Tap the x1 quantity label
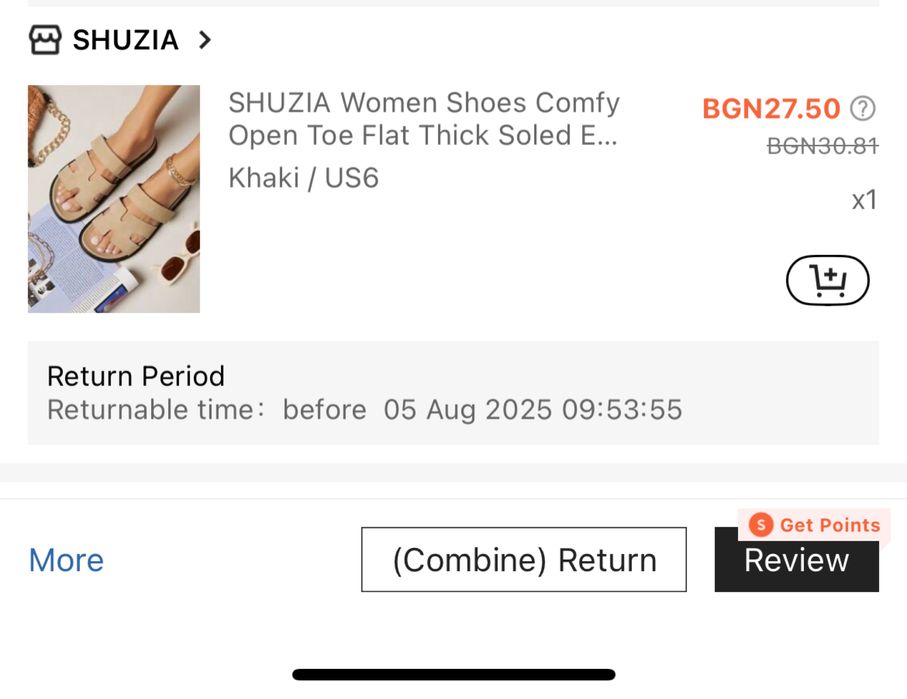The width and height of the screenshot is (907, 699). [864, 200]
